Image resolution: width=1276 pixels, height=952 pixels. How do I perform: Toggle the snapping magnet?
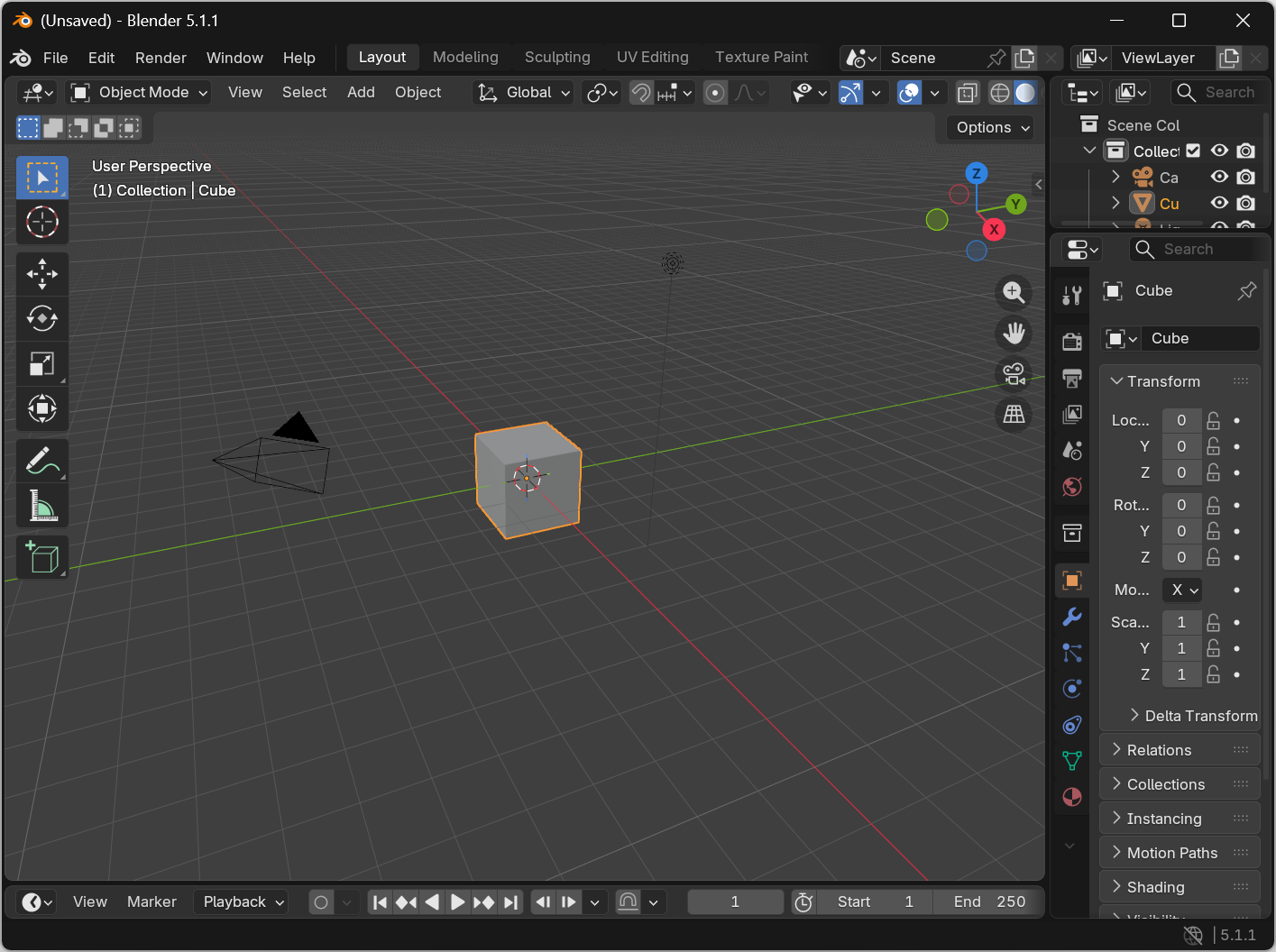point(640,92)
